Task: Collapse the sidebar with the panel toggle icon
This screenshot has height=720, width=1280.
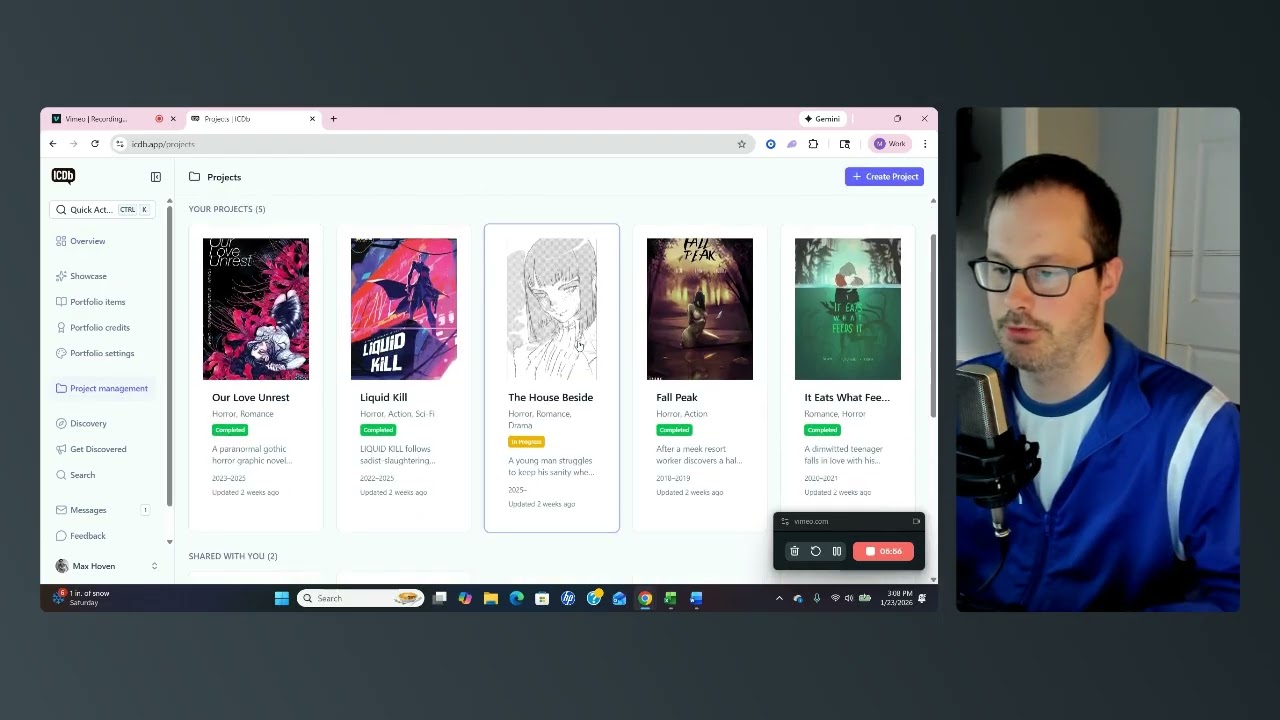Action: [156, 177]
